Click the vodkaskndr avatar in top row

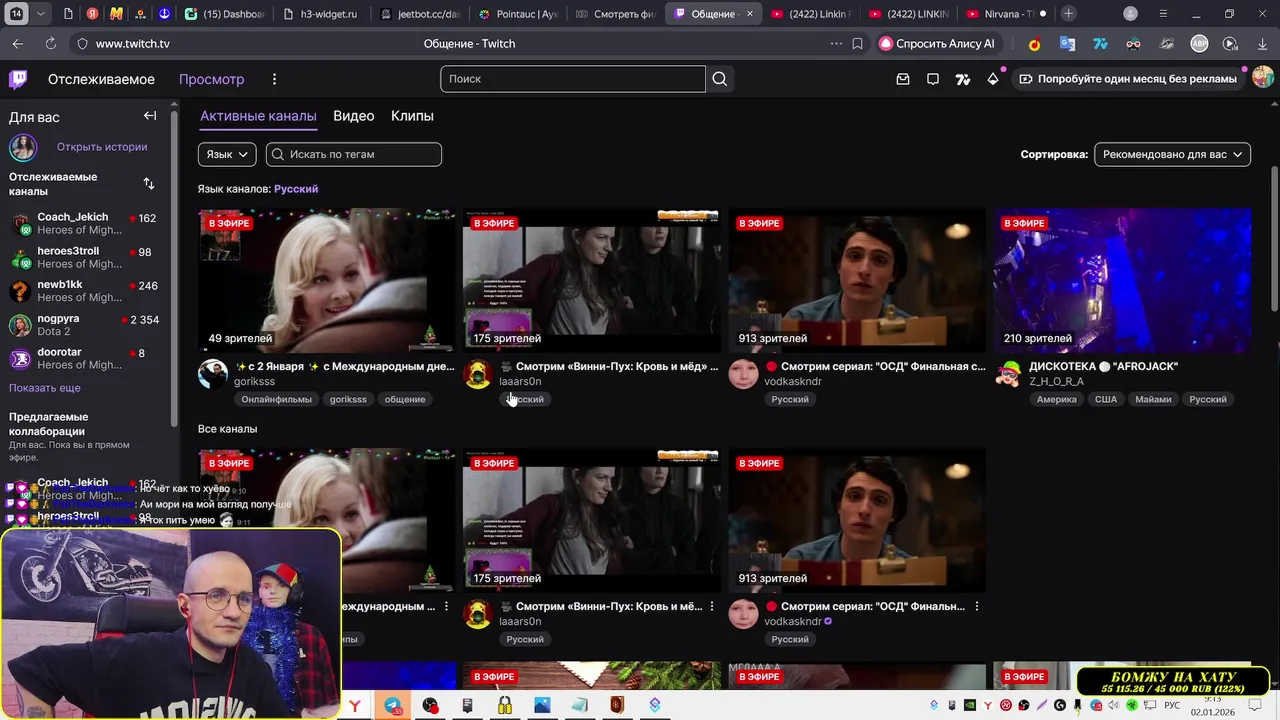743,375
